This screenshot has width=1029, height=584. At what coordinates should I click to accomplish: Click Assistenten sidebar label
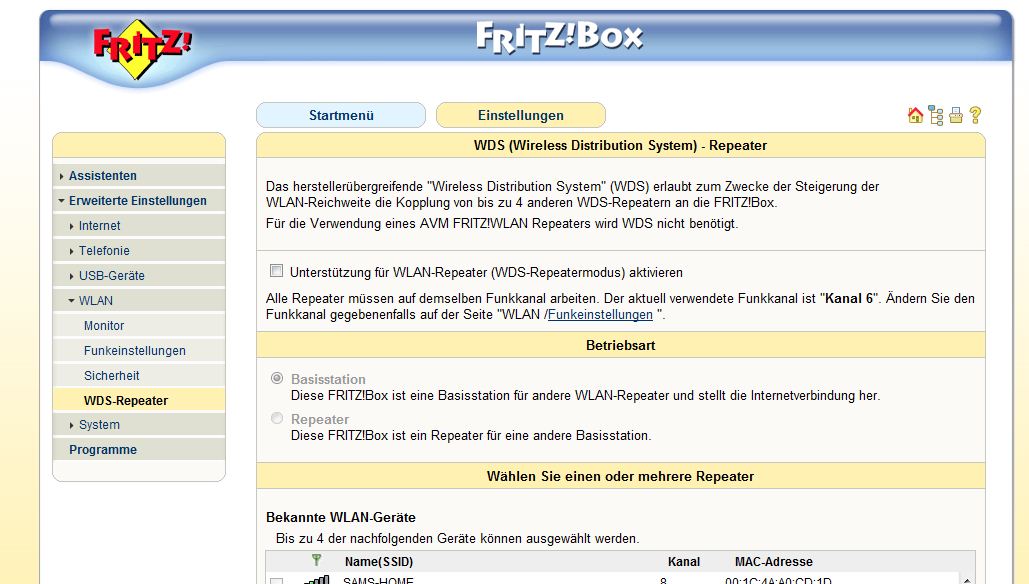pyautogui.click(x=103, y=176)
